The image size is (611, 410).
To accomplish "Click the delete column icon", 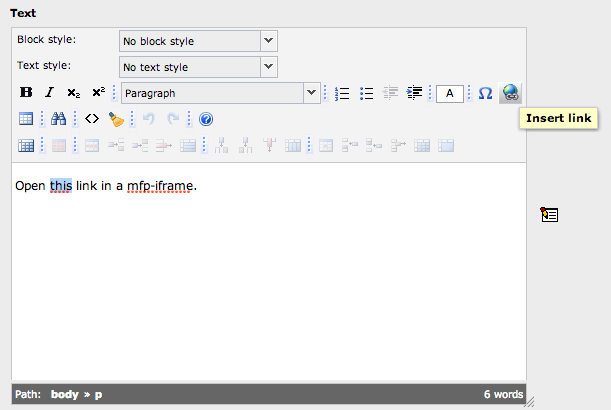I will (x=269, y=146).
